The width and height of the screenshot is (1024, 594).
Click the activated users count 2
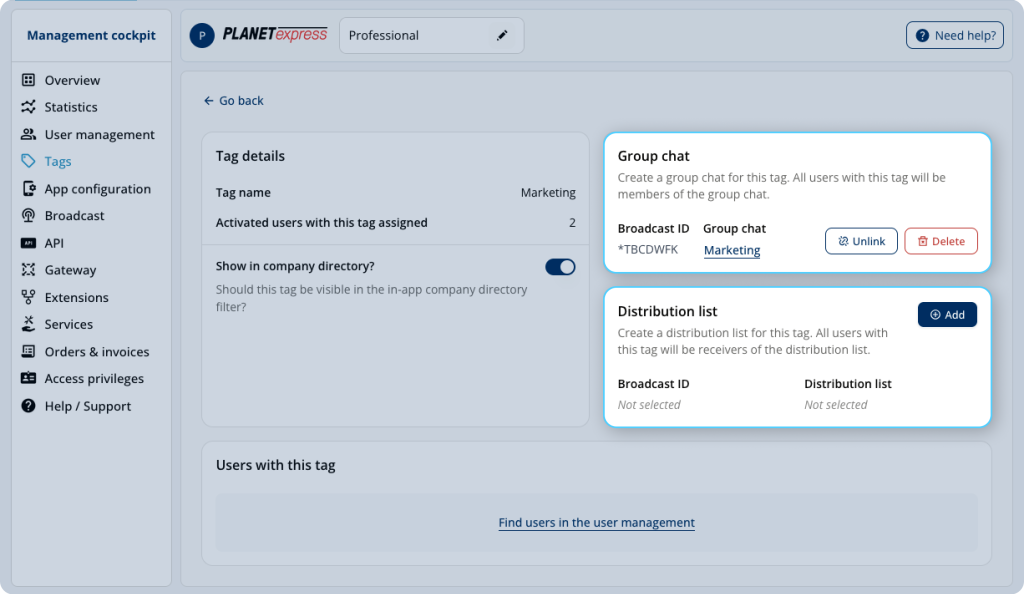[x=572, y=223]
